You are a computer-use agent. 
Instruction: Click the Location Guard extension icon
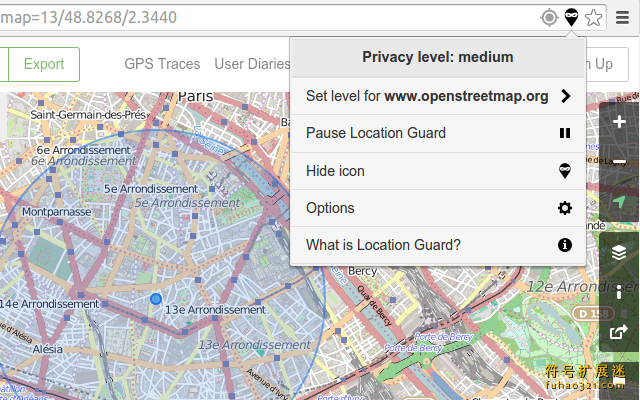[571, 17]
